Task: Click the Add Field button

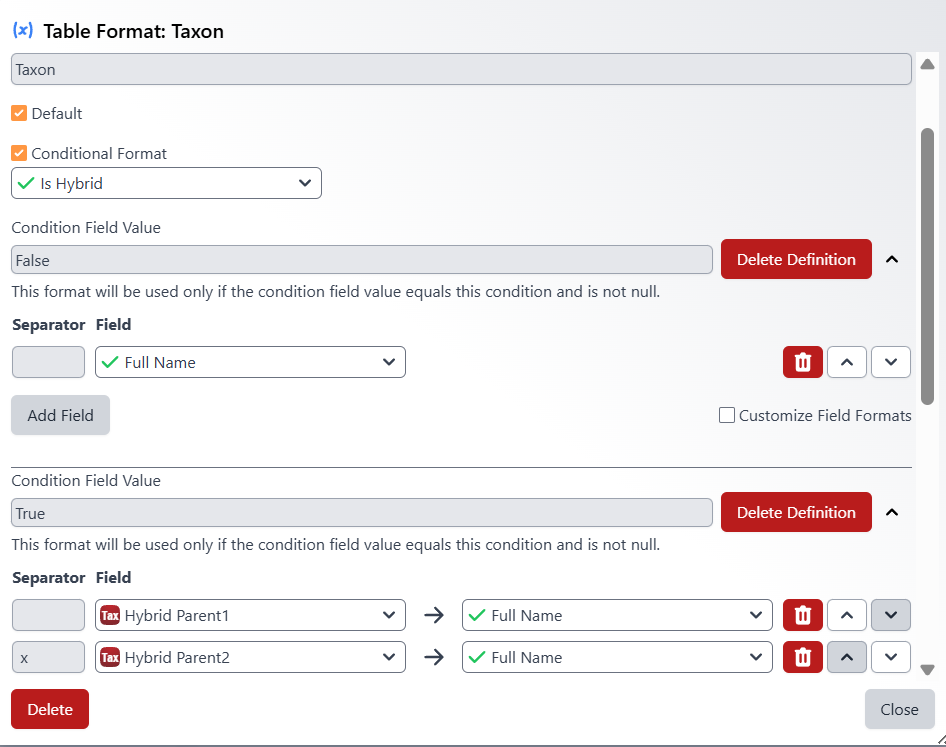Action: 60,415
